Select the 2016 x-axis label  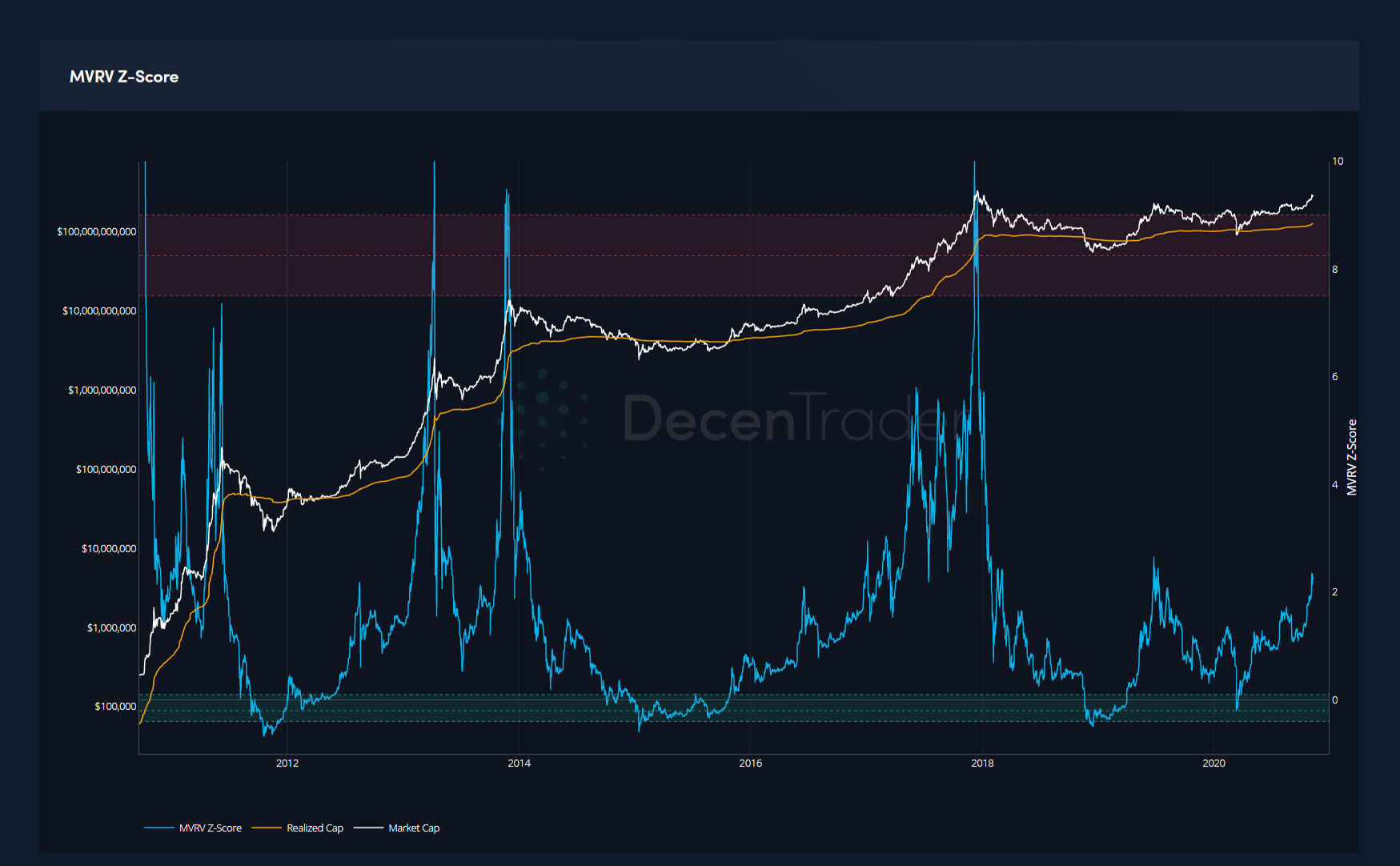751,763
